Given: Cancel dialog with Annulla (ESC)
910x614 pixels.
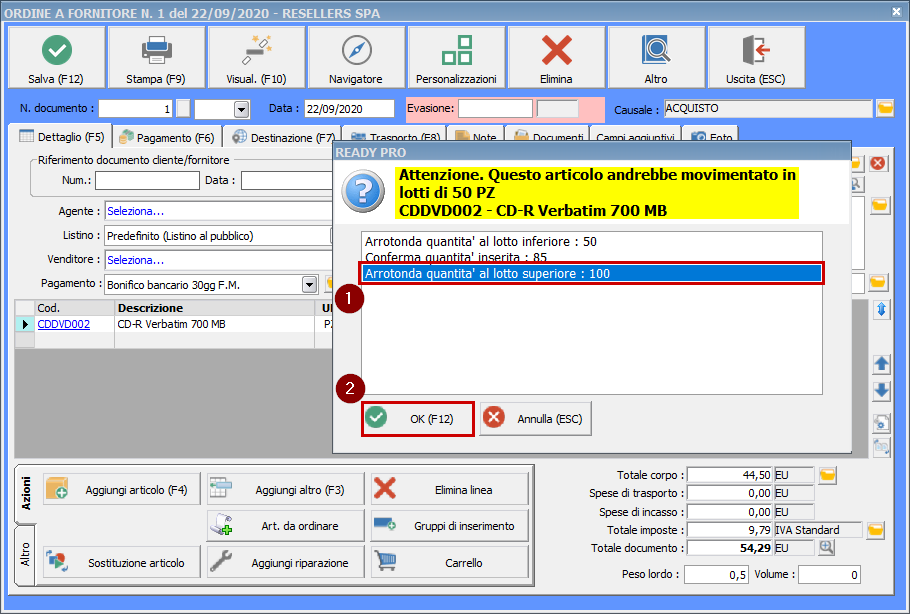Looking at the screenshot, I should click(535, 419).
